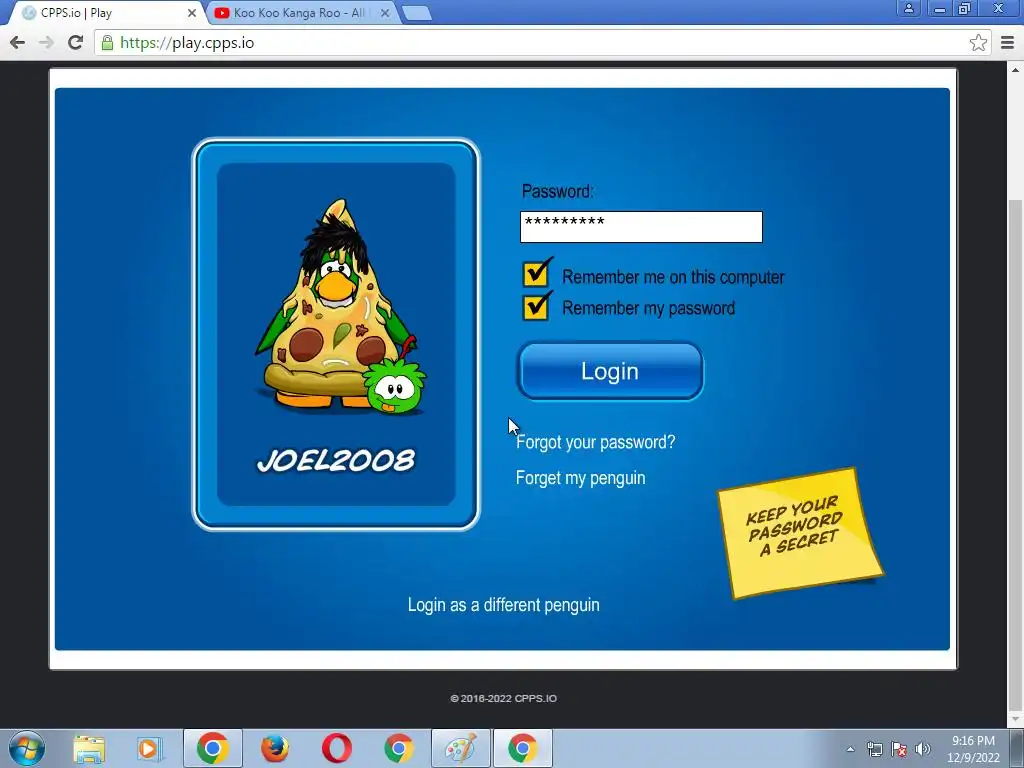This screenshot has height=768, width=1024.
Task: Click the taskbar clock showing 9:16 PM
Action: [973, 748]
